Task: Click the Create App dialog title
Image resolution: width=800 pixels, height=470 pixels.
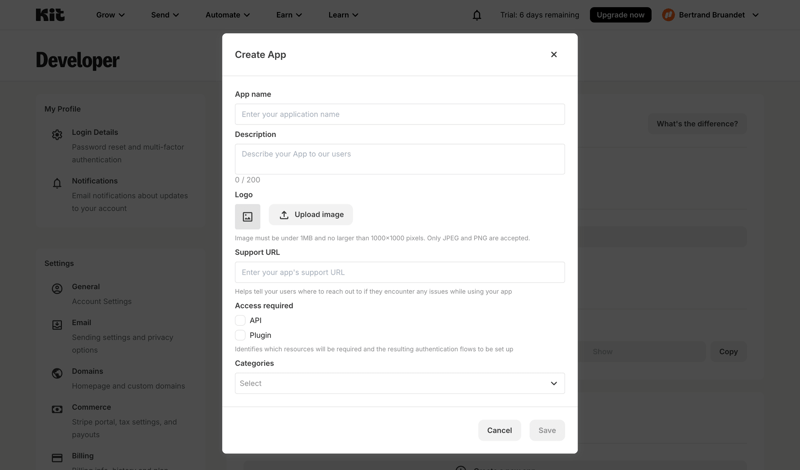Action: (x=260, y=55)
